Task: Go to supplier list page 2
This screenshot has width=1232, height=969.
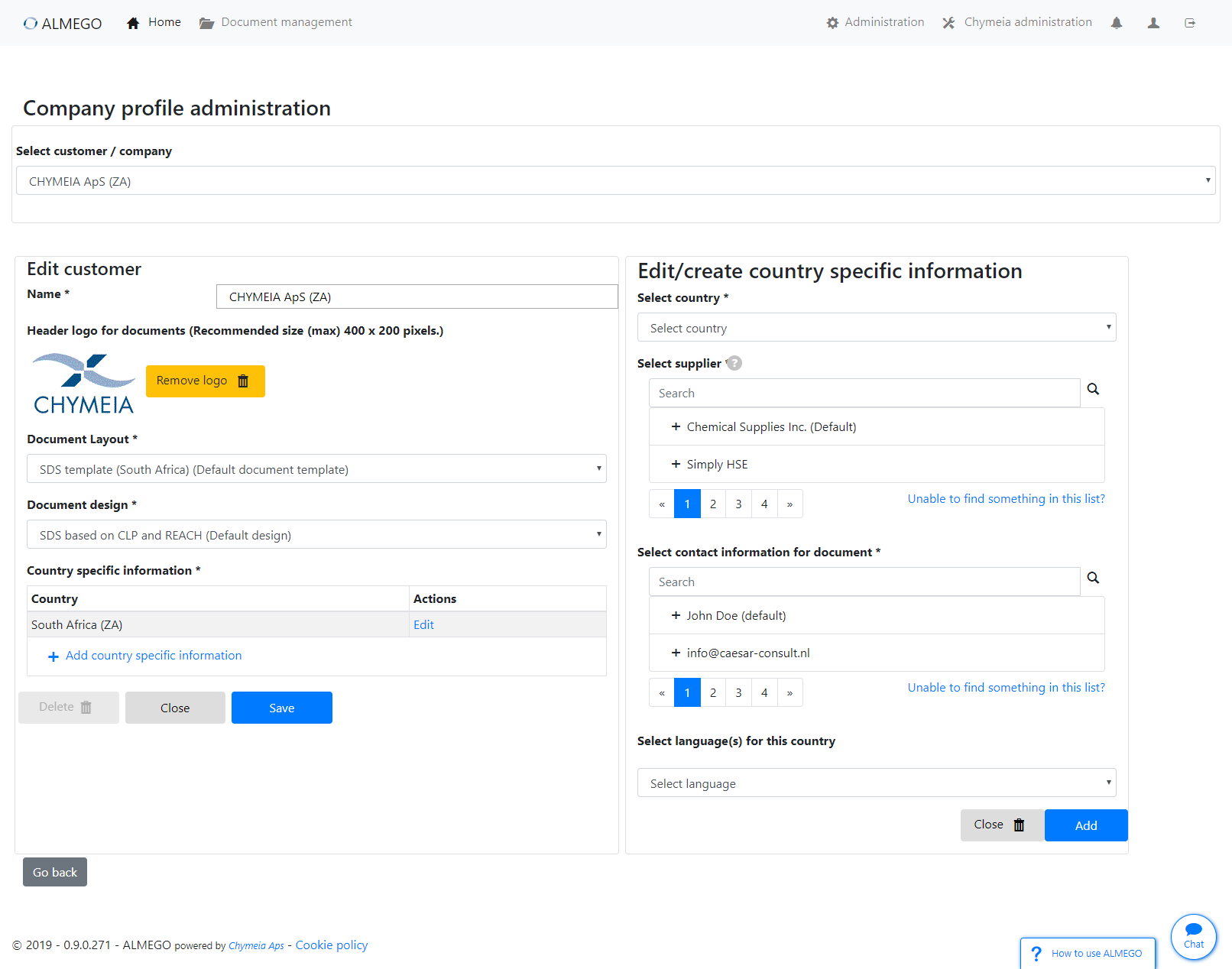Action: pyautogui.click(x=713, y=504)
